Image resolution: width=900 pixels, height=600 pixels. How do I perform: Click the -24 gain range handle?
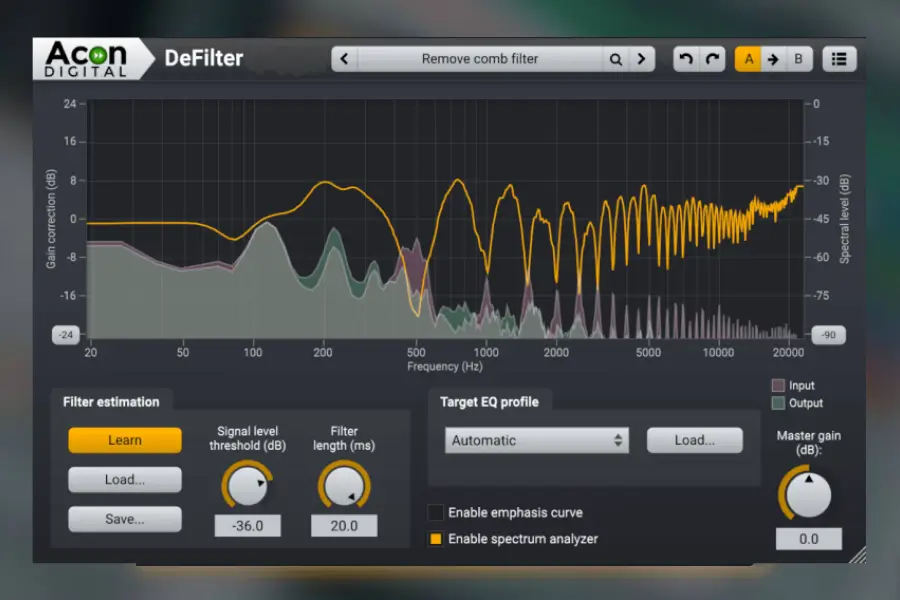[x=66, y=335]
